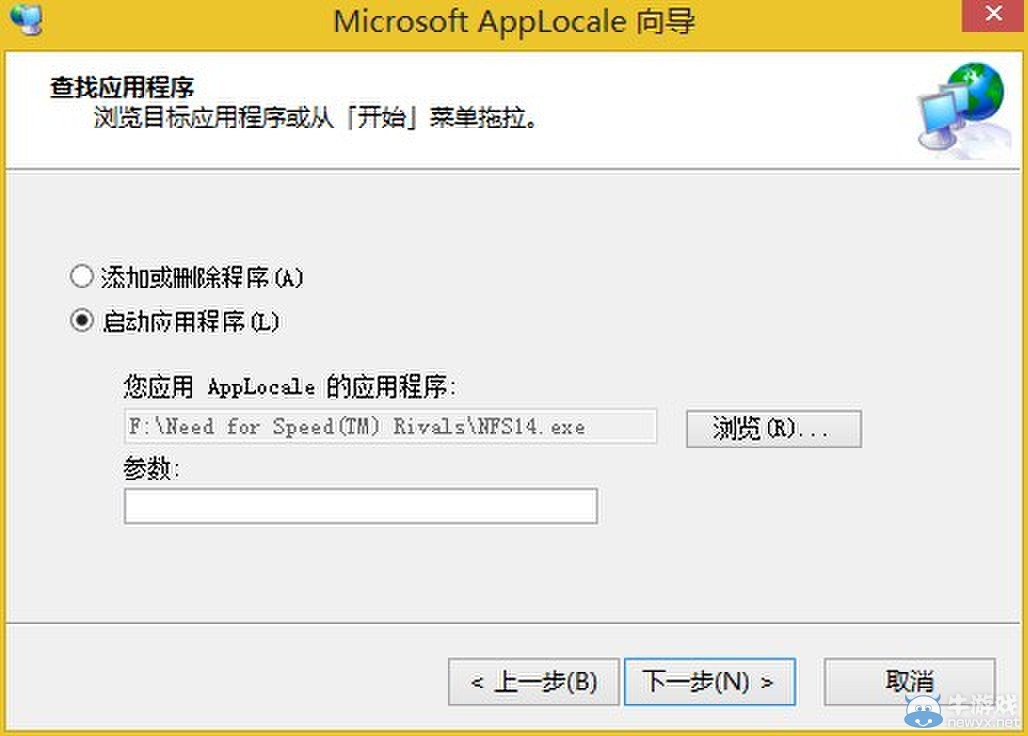Click the 添加或删除程序(A) option label text
This screenshot has height=736, width=1028.
coord(202,277)
